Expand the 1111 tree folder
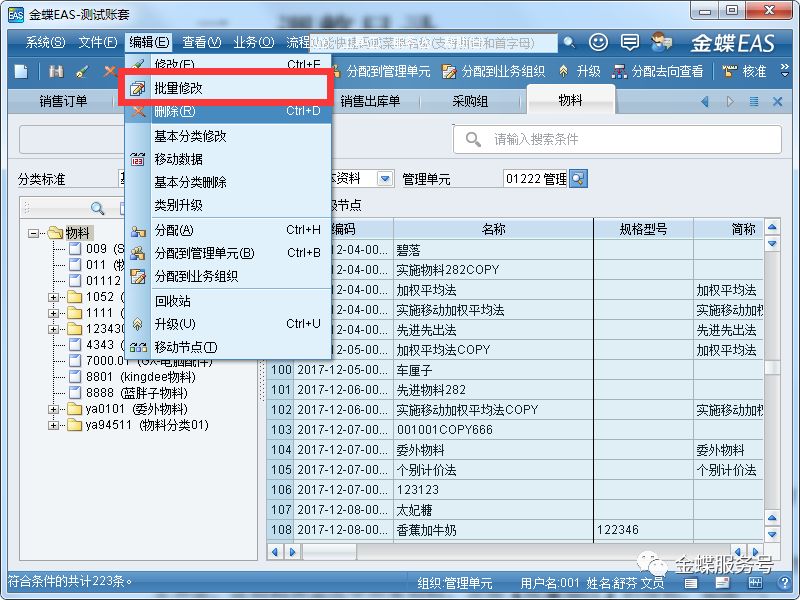 53,313
